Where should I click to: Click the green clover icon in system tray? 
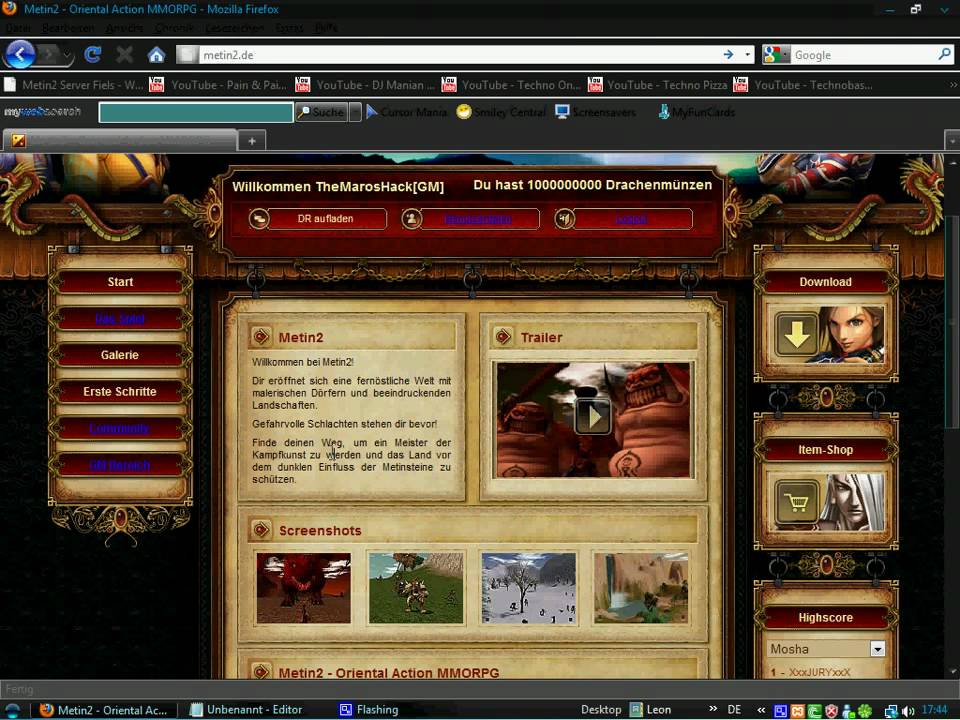(864, 711)
